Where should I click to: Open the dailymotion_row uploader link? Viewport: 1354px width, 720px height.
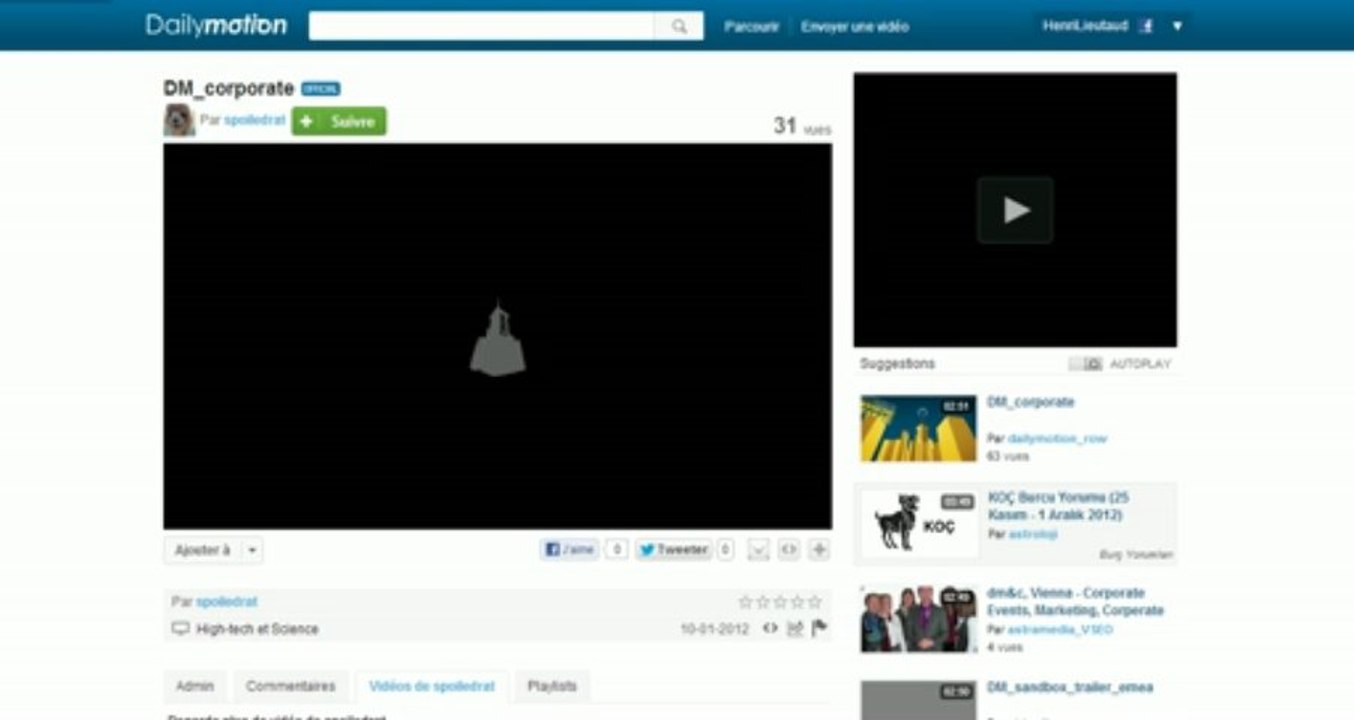click(1057, 438)
